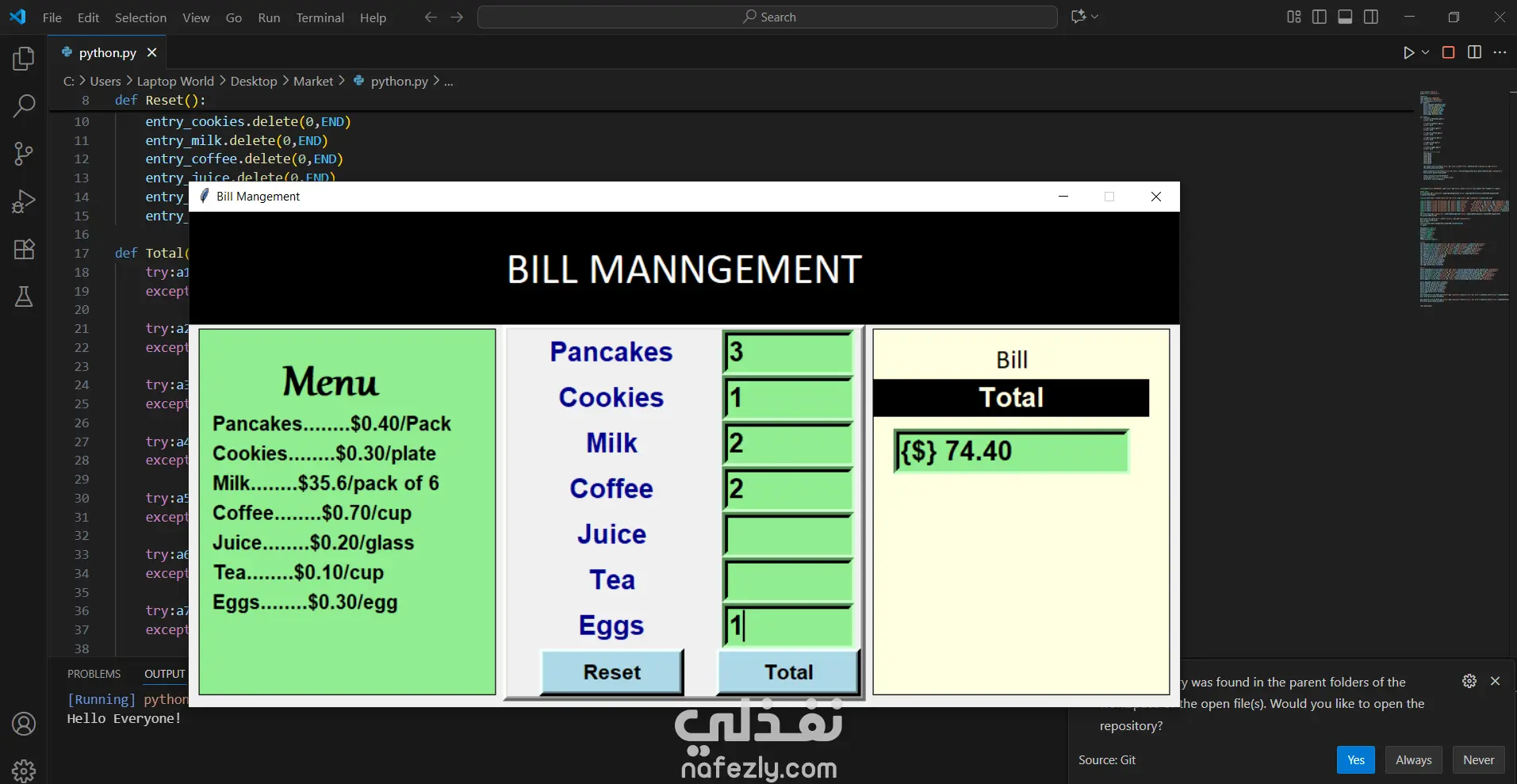The width and height of the screenshot is (1517, 784).
Task: Open dropdown arrow next to Run Code
Action: pos(1425,52)
